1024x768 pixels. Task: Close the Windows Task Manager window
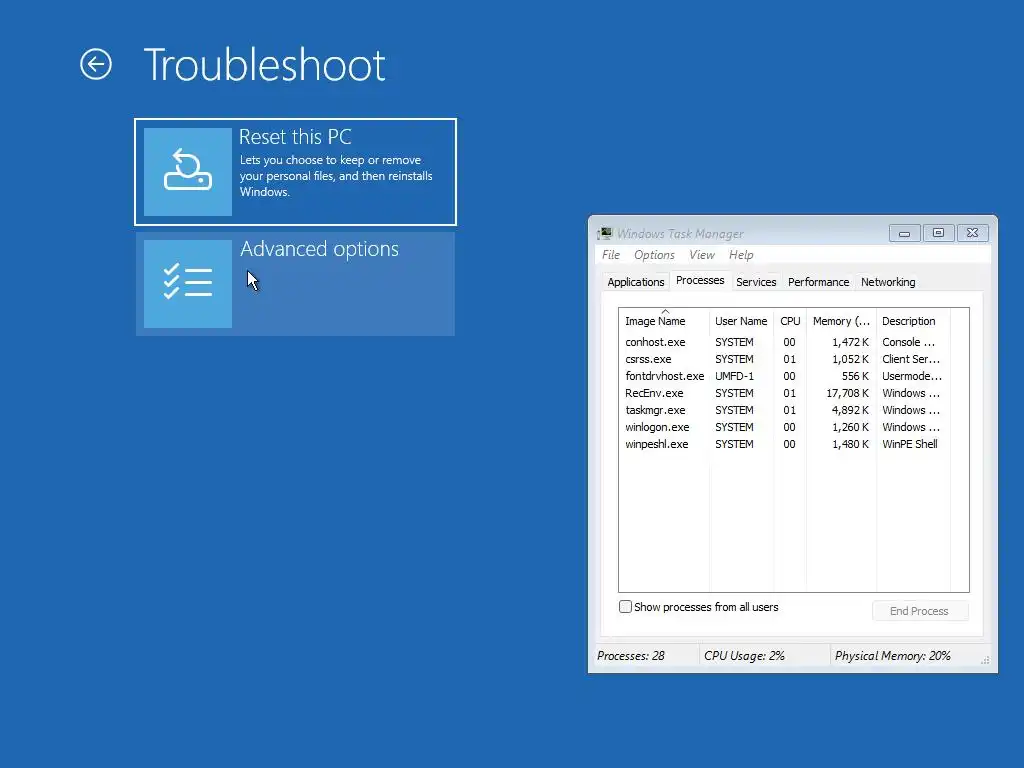[x=972, y=233]
